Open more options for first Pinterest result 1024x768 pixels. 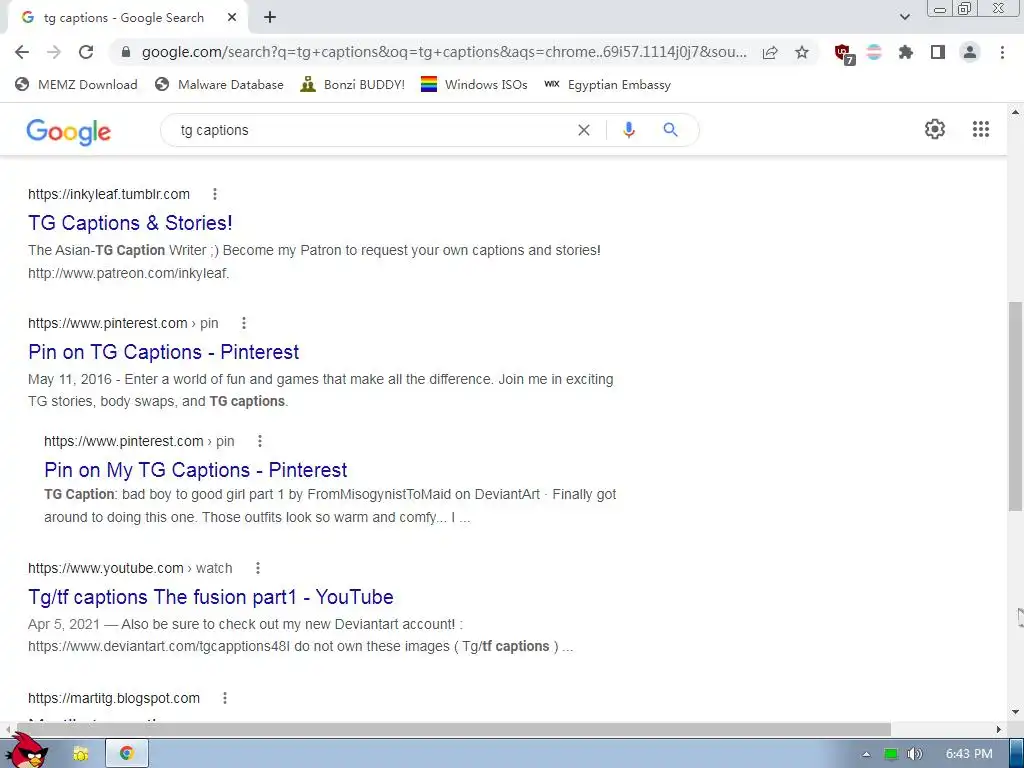tap(244, 323)
